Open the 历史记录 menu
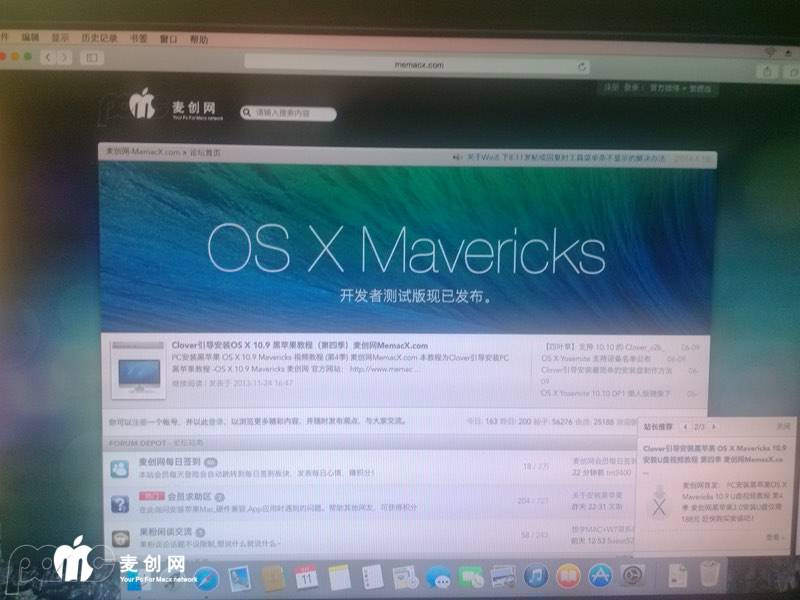800x600 pixels. tap(98, 38)
